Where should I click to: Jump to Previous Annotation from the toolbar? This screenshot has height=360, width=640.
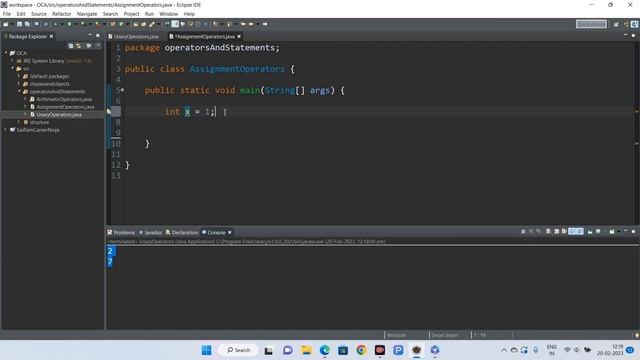(229, 24)
